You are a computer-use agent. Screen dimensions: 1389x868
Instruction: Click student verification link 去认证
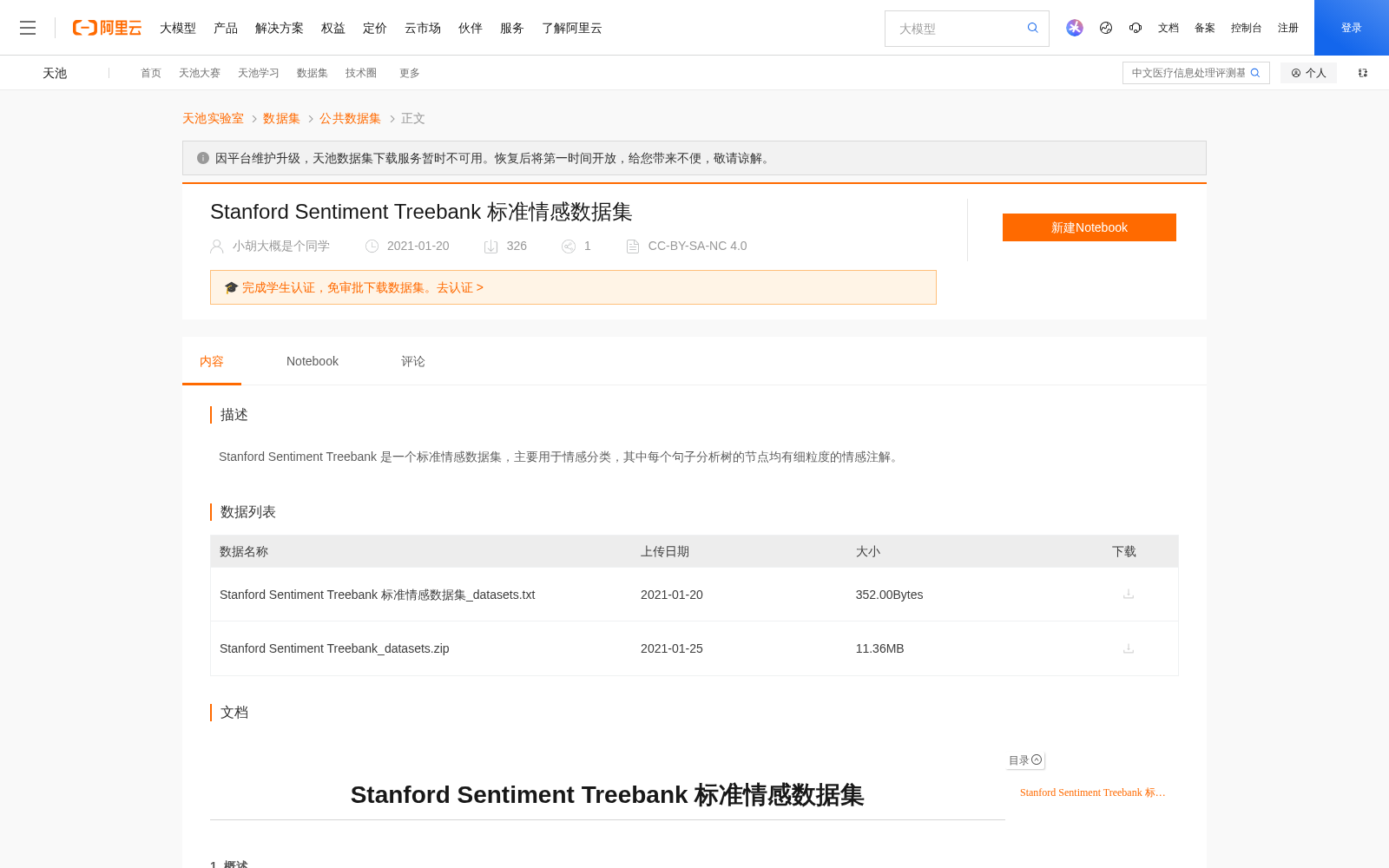(460, 287)
